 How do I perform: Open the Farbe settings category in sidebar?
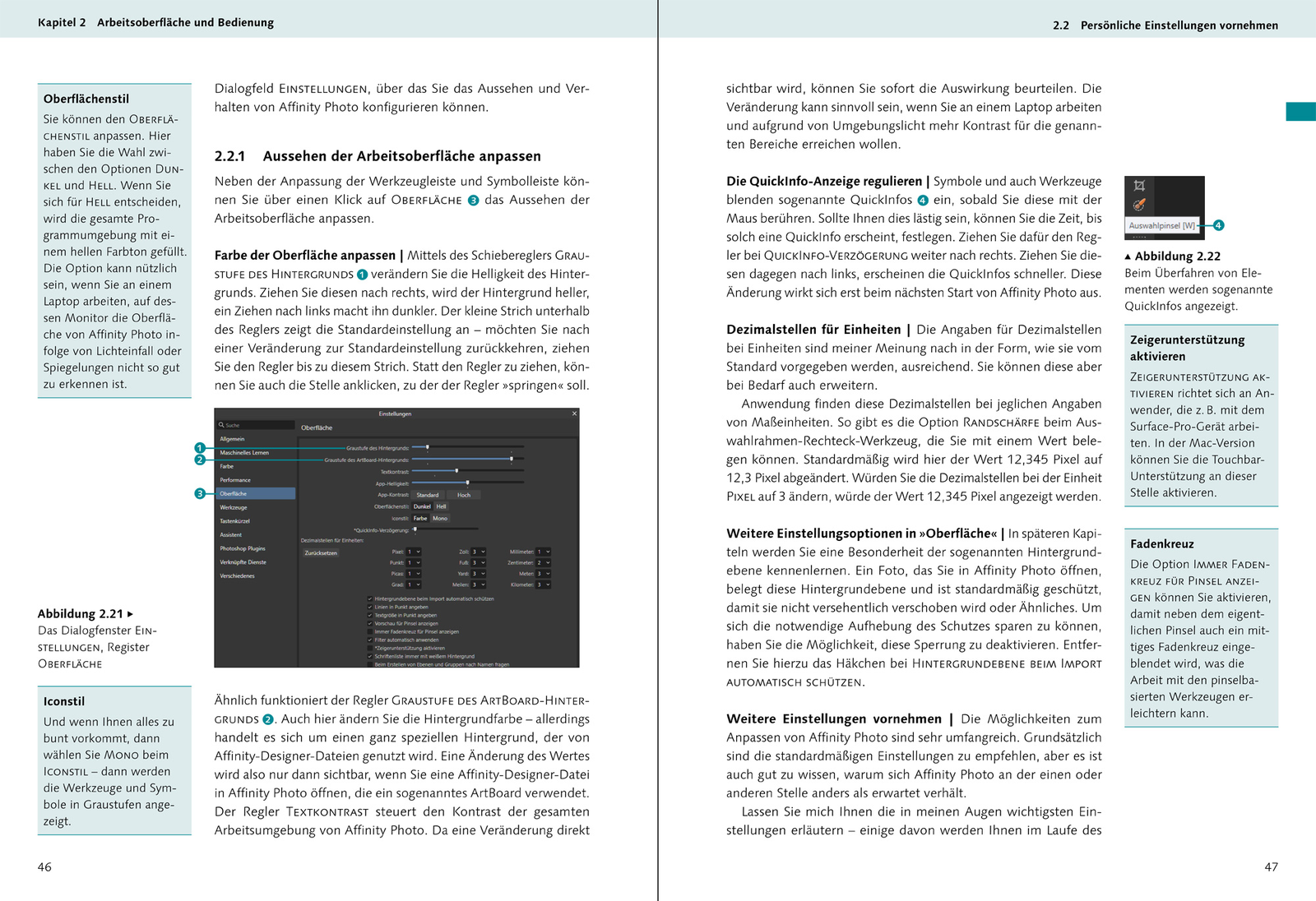click(x=256, y=466)
